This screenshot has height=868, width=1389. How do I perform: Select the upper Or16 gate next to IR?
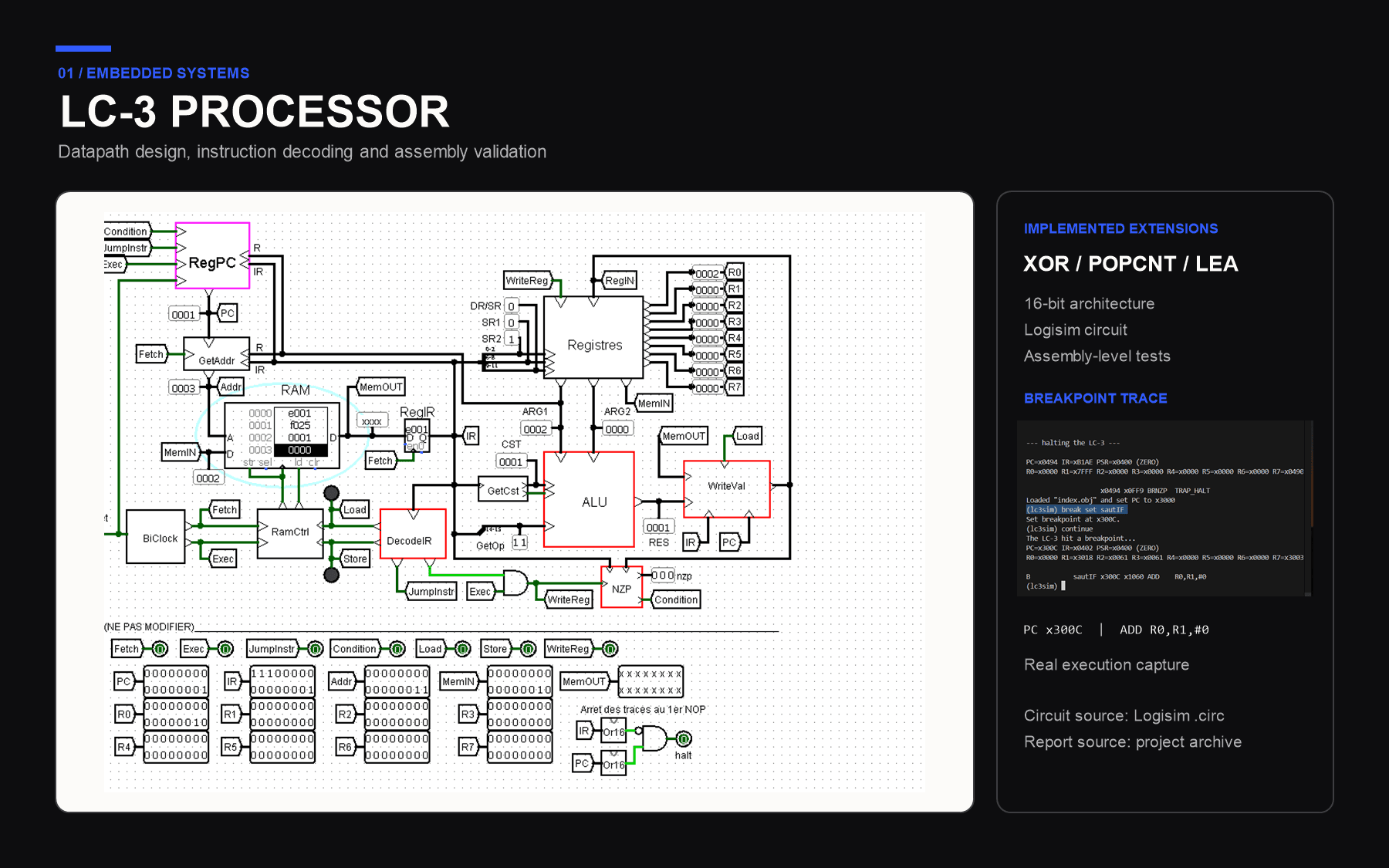click(x=613, y=731)
